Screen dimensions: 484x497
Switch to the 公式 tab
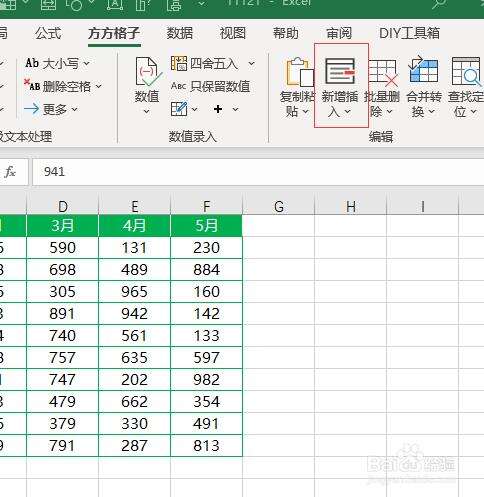click(x=48, y=33)
